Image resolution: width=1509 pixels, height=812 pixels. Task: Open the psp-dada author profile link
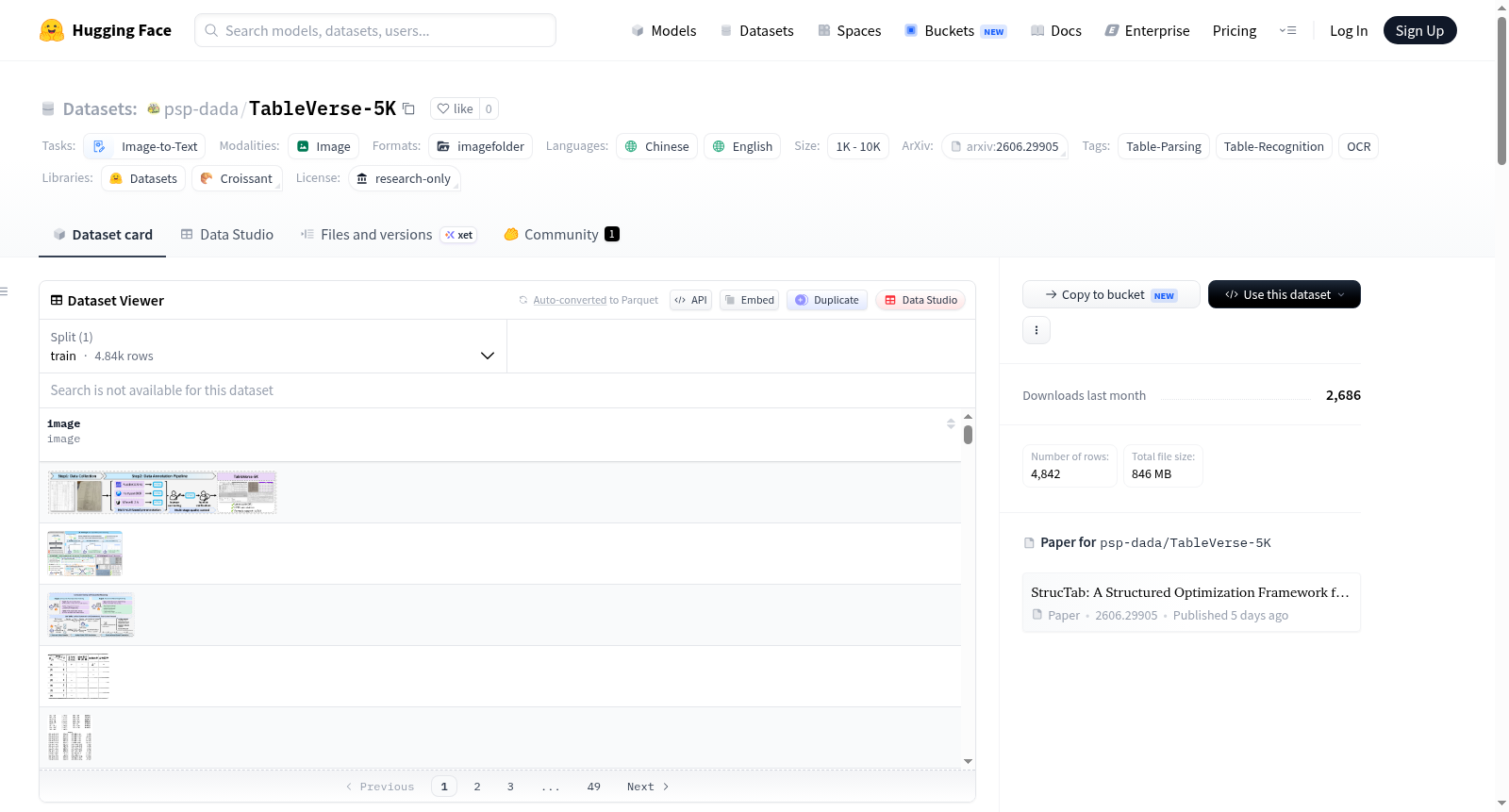(x=201, y=108)
